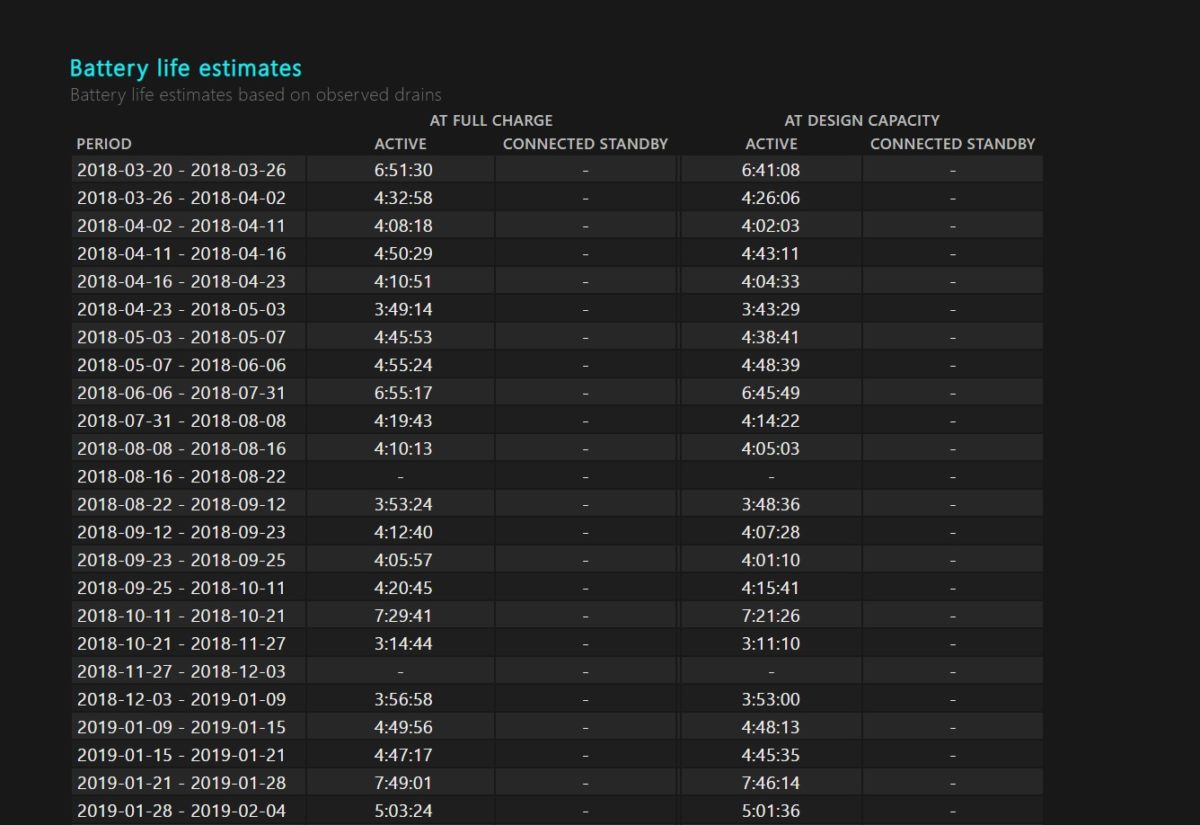Select period 2018-06-06 - 2018-07-31
1200x825 pixels.
tap(181, 393)
